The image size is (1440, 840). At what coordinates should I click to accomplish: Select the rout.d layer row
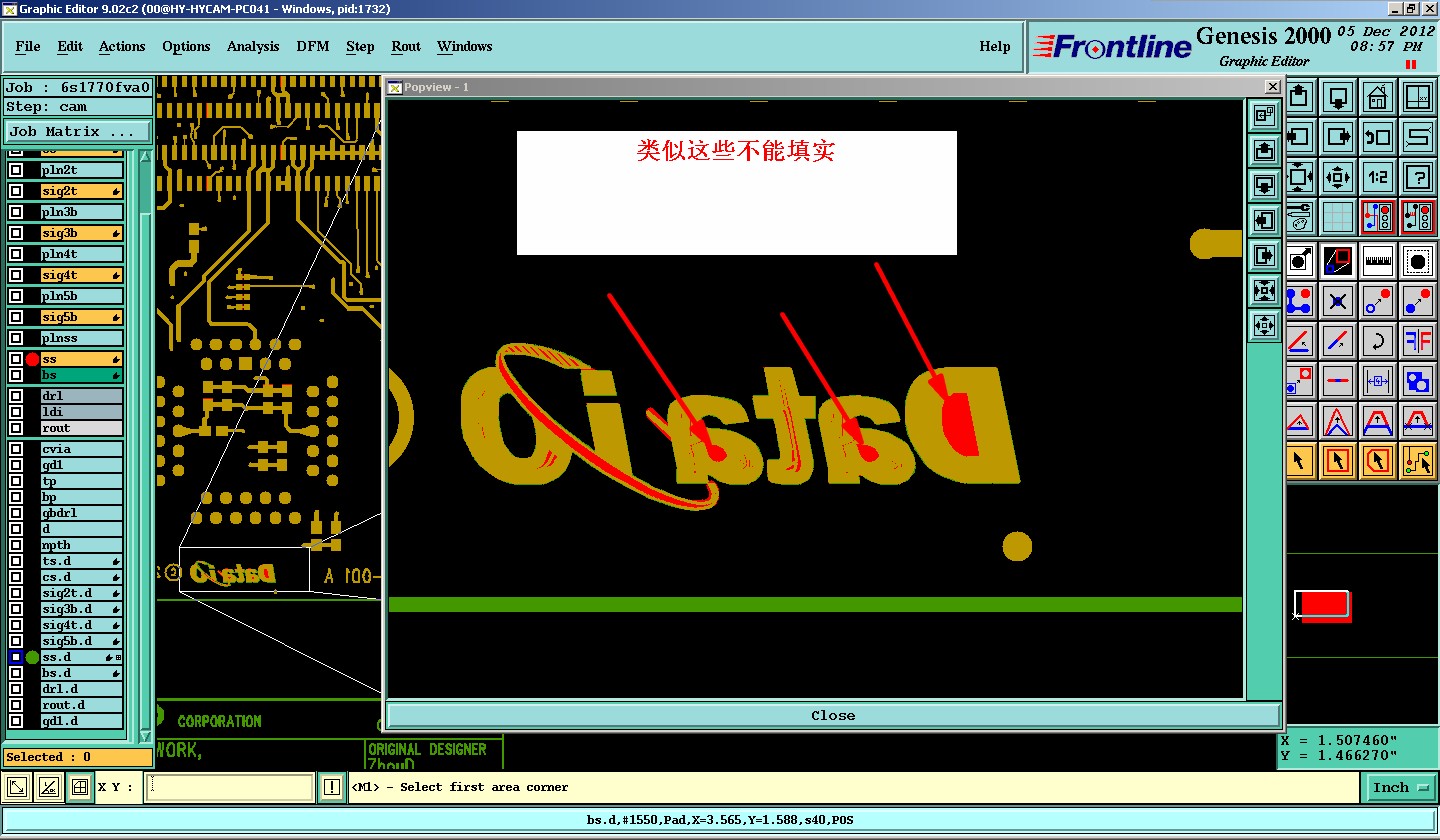(81, 705)
